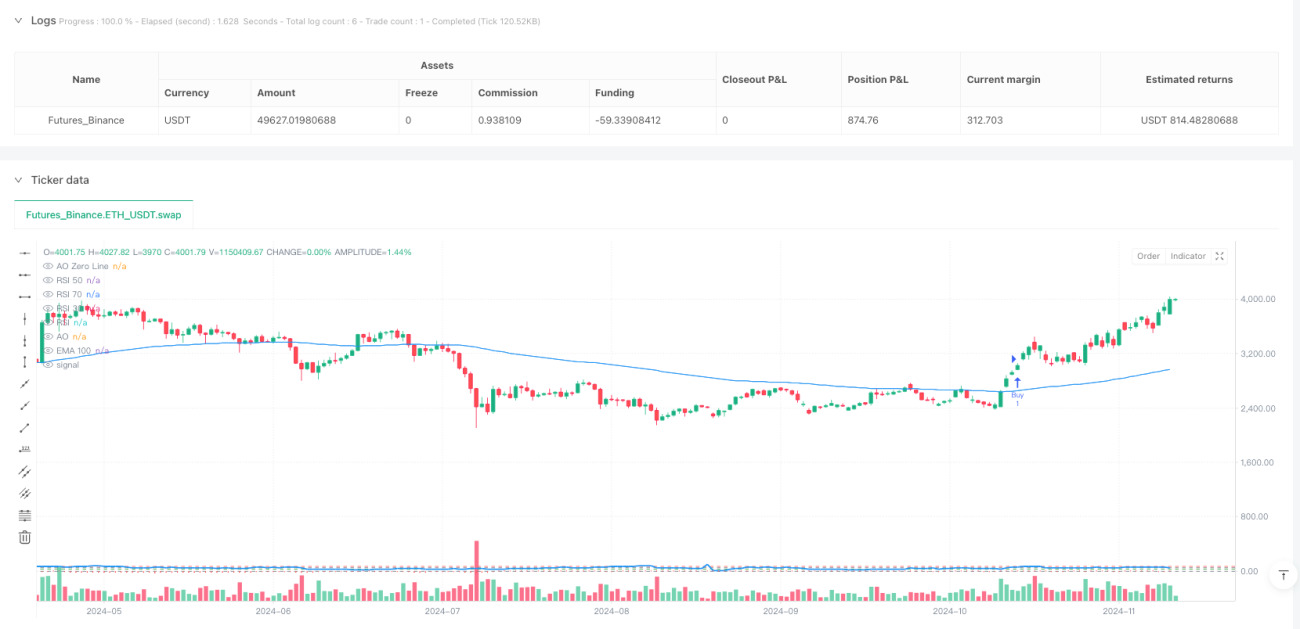1300x629 pixels.
Task: Click the Buy signal arrow marker
Action: coord(1017,382)
